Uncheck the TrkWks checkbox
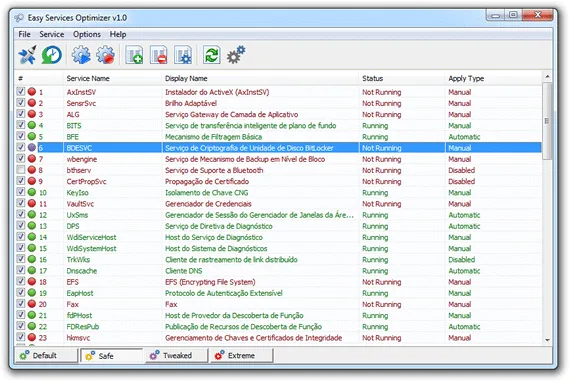The image size is (570, 382). (x=21, y=259)
